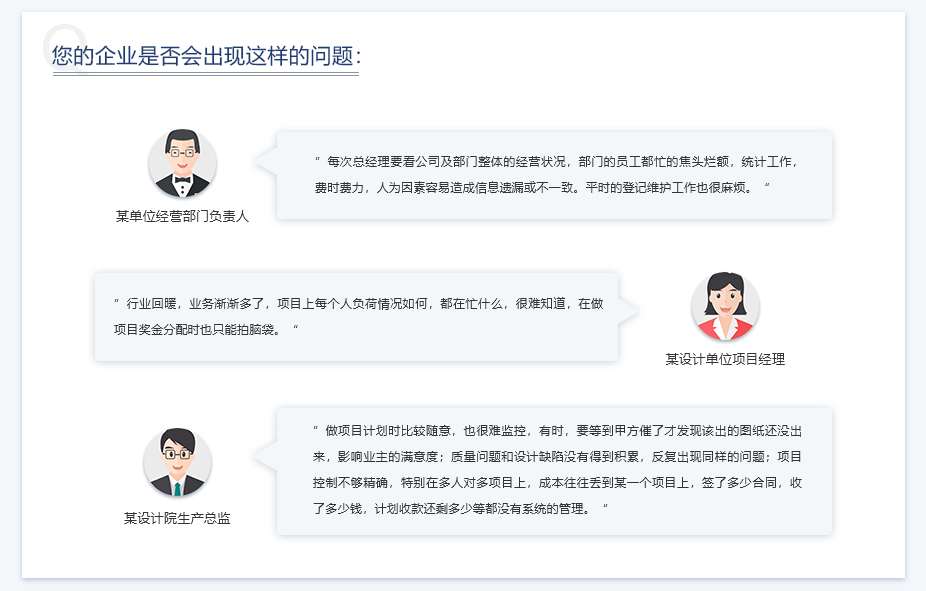This screenshot has width=926, height=591.
Task: Click the quote line starting 行业回暖
Action: [358, 303]
